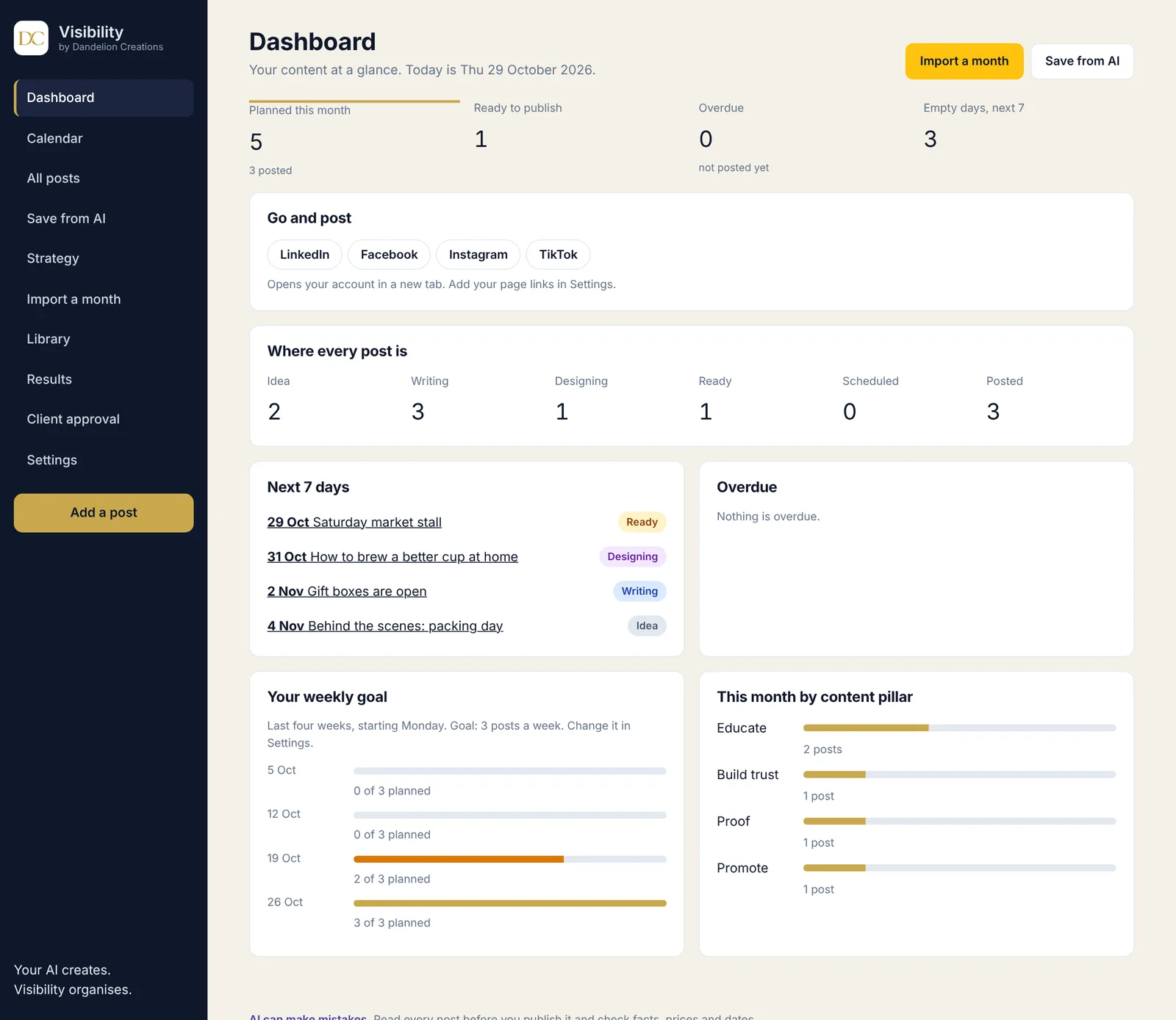
Task: Open the 2 Nov Gift boxes are open post
Action: tap(347, 591)
